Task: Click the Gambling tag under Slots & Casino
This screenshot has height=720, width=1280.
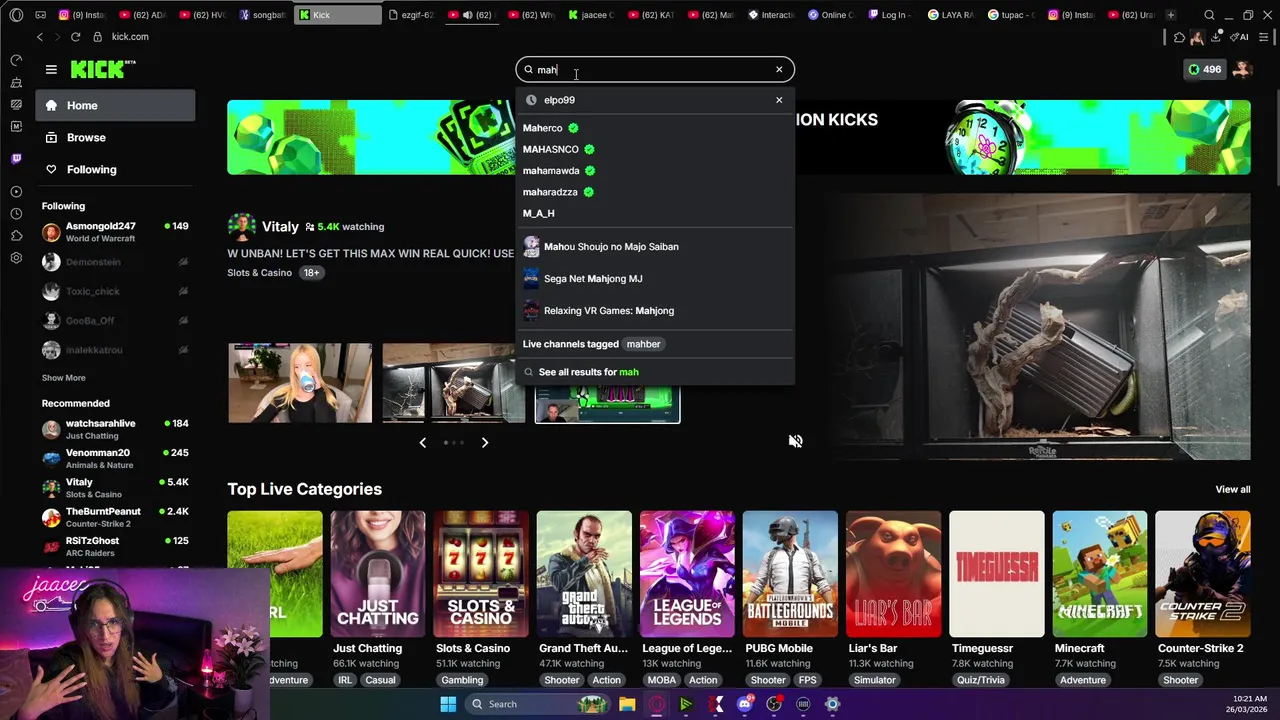Action: tap(462, 680)
